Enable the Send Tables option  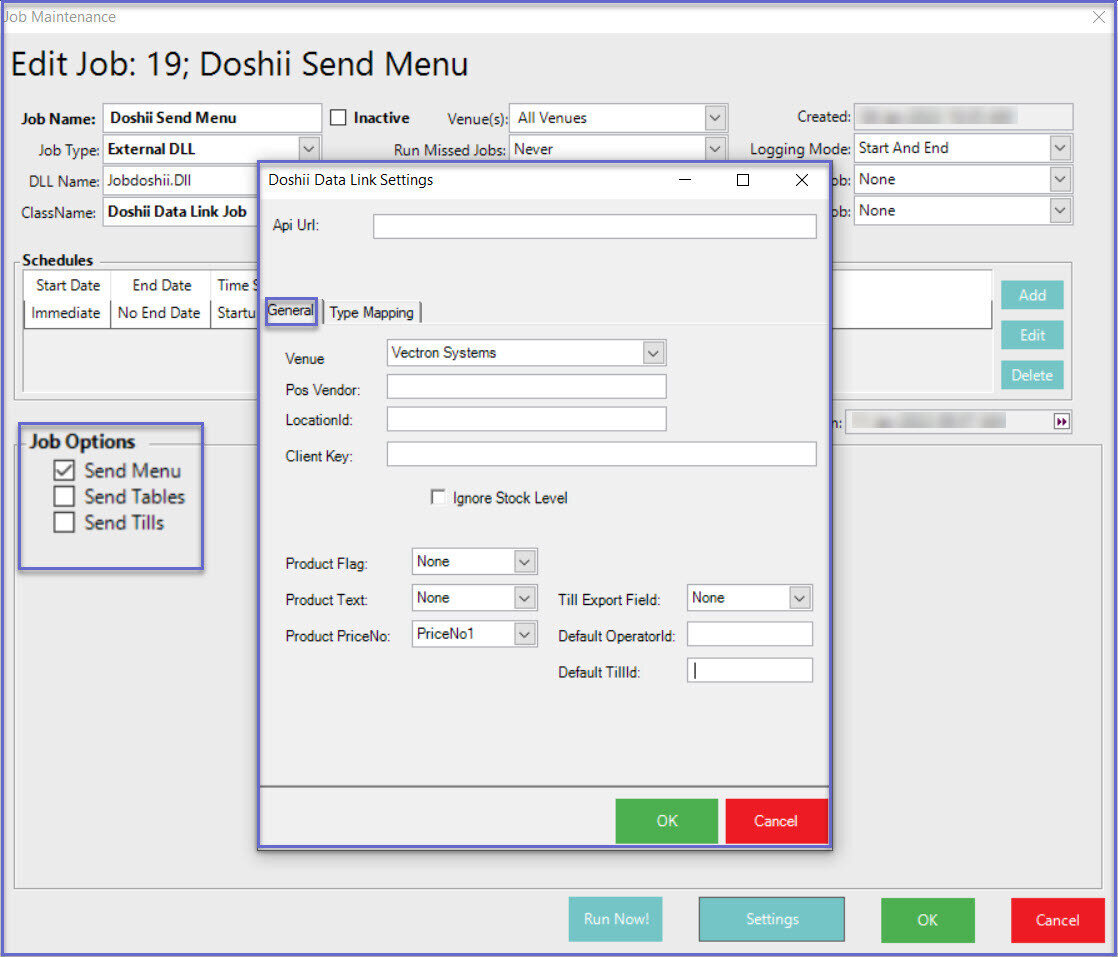pos(64,496)
